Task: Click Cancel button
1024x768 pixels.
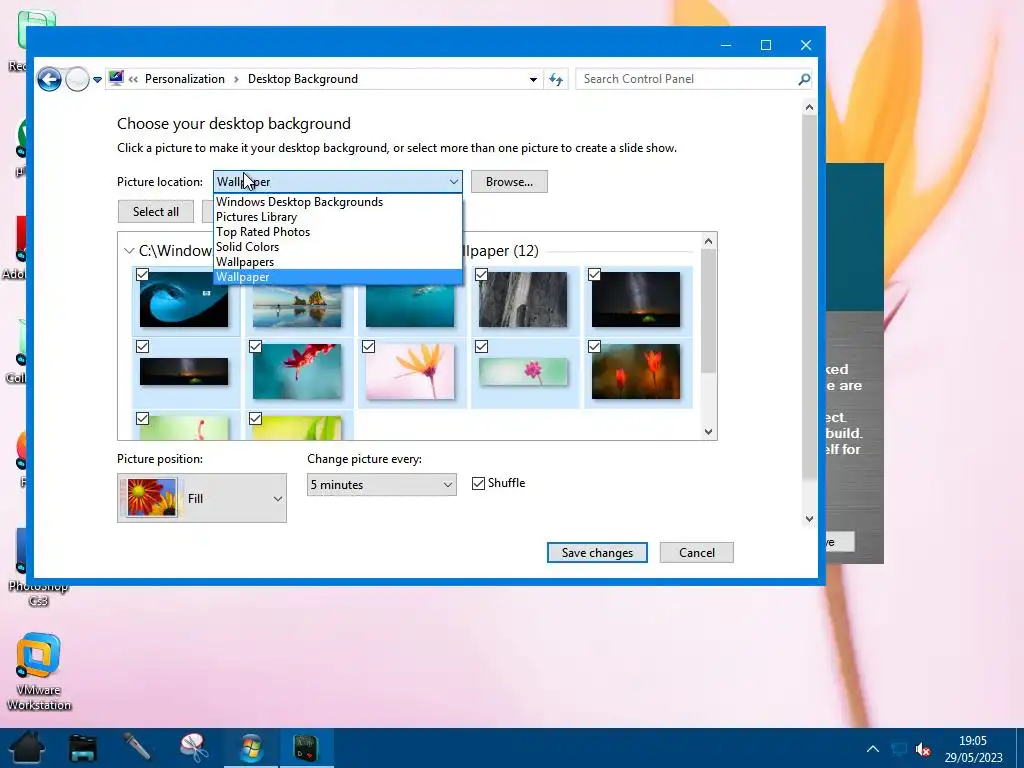Action: tap(696, 552)
